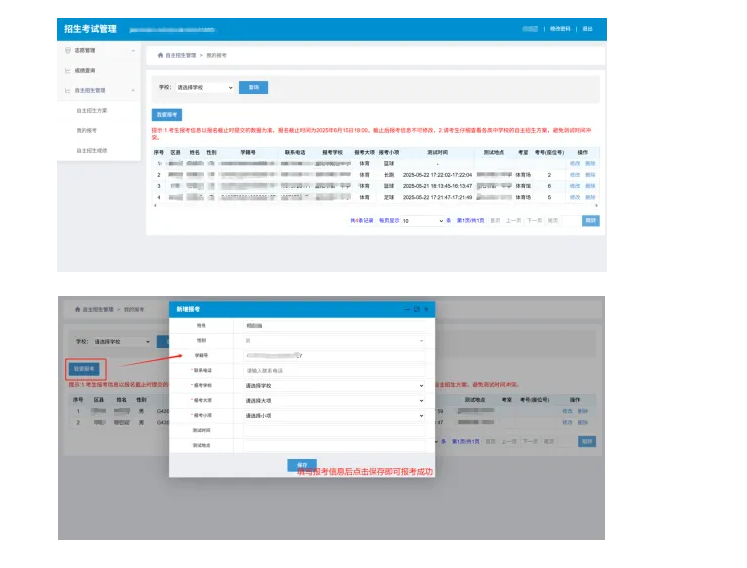Screen dimensions: 747x568
Task: Select 自主招生成绩 in the sidebar
Action: pos(91,150)
